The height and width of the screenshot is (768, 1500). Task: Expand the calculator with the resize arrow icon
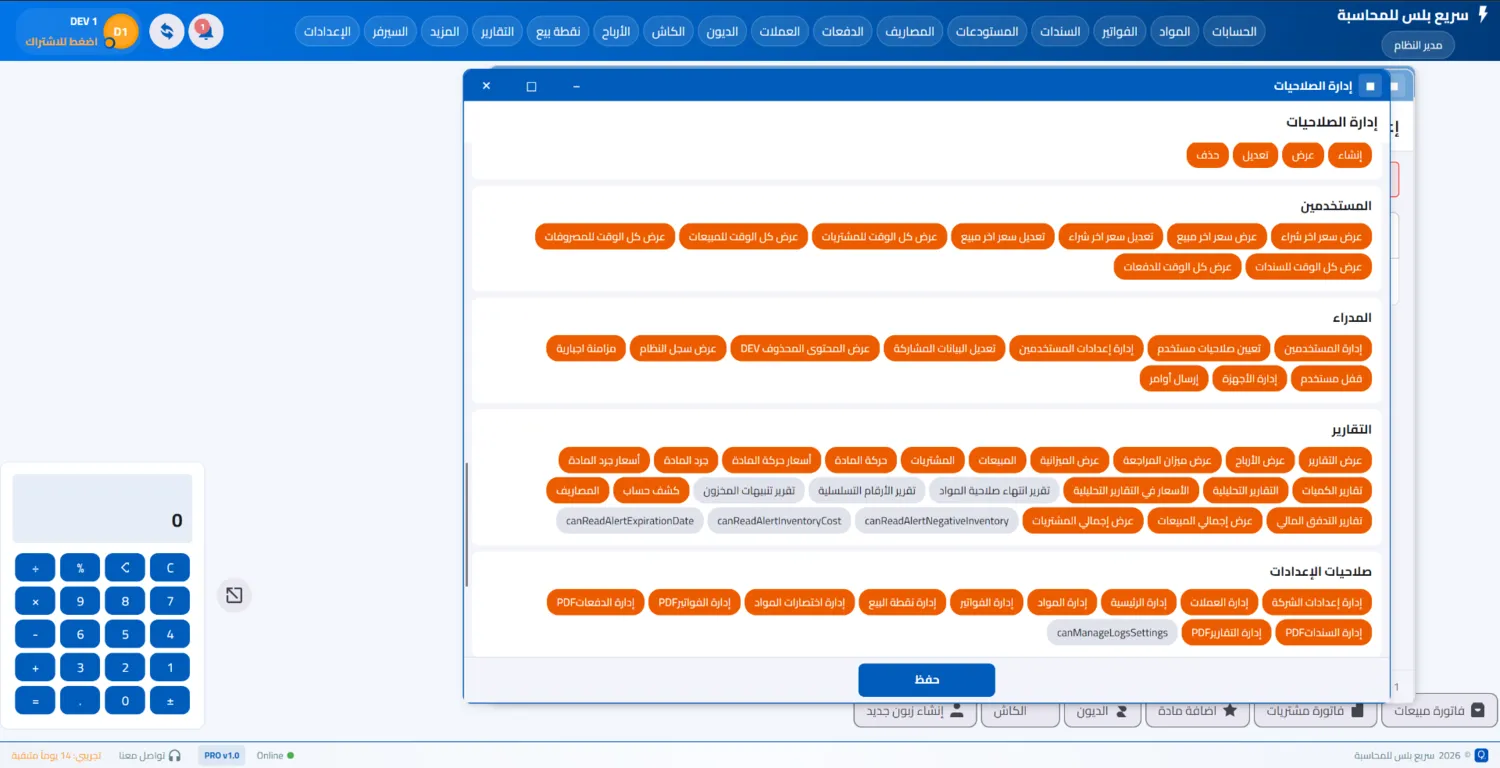[x=234, y=596]
